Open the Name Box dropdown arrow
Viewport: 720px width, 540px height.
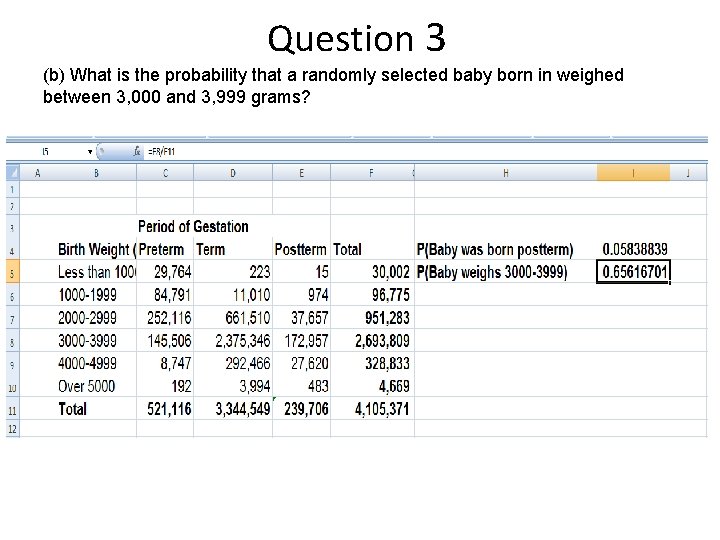[x=90, y=152]
